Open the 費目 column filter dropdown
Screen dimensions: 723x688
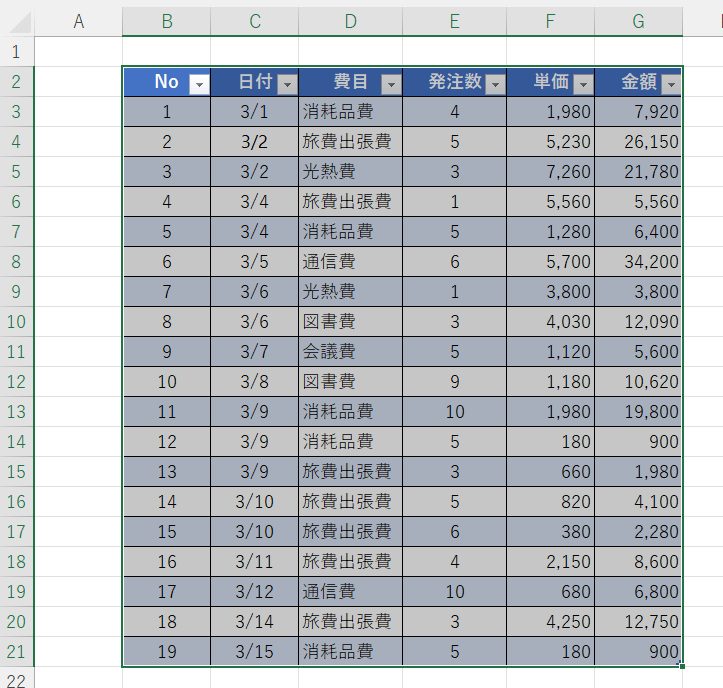click(x=391, y=85)
